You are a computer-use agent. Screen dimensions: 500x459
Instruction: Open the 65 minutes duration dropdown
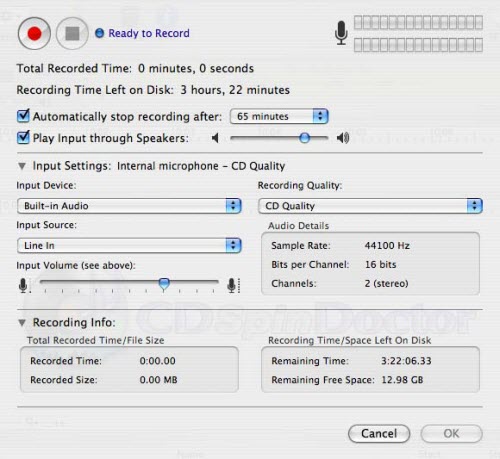pos(279,116)
